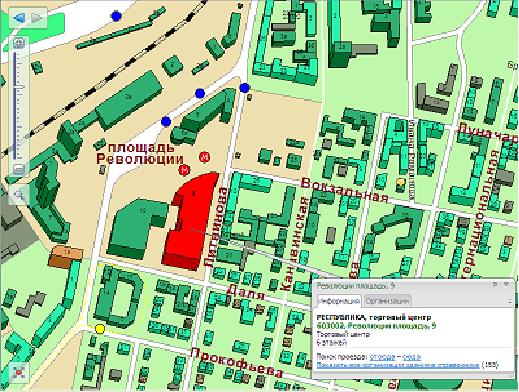Zoom out using the icon below the scale slider
The width and height of the screenshot is (519, 392).
click(19, 169)
